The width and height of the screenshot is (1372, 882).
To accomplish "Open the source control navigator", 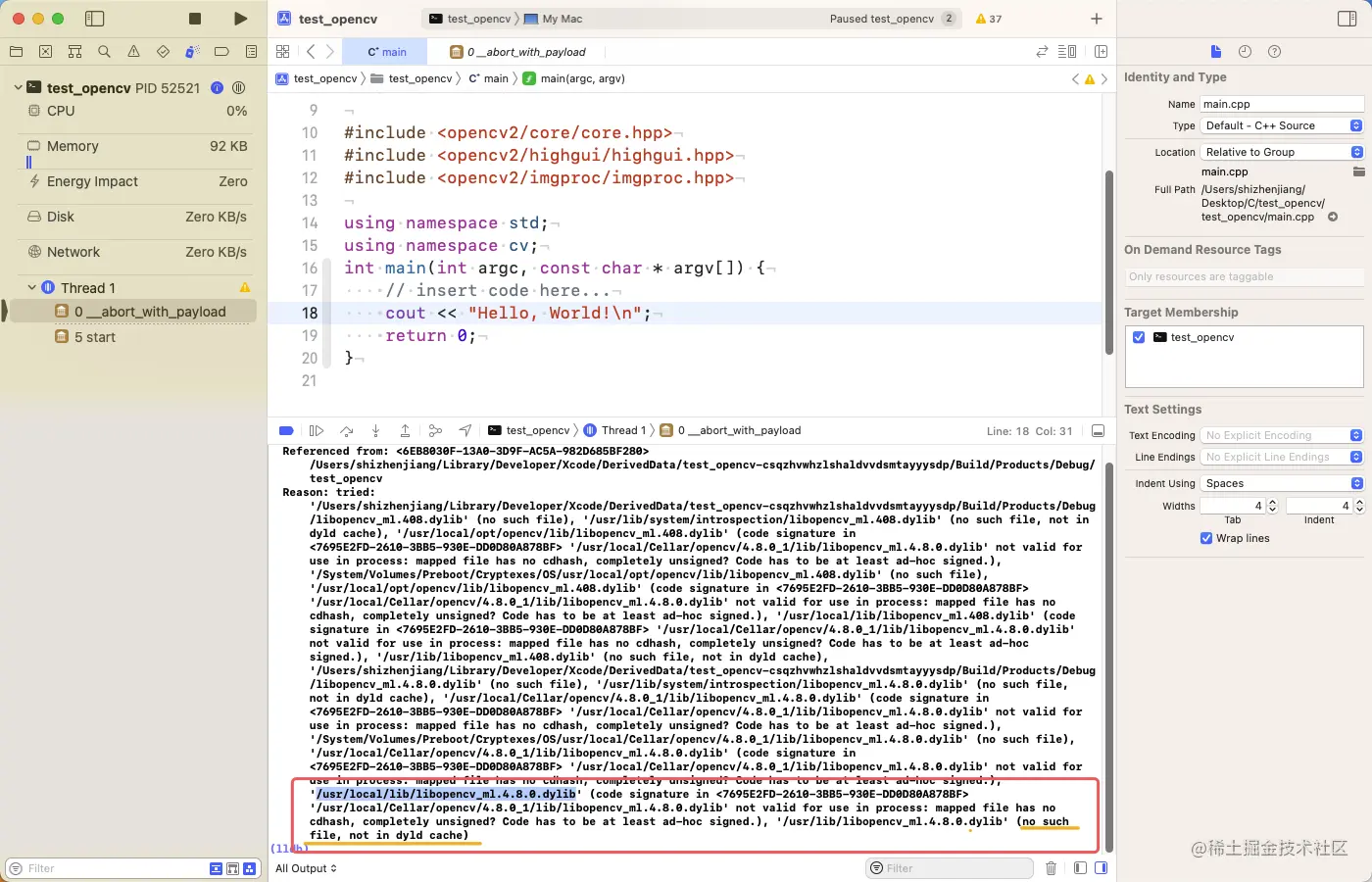I will coord(45,52).
